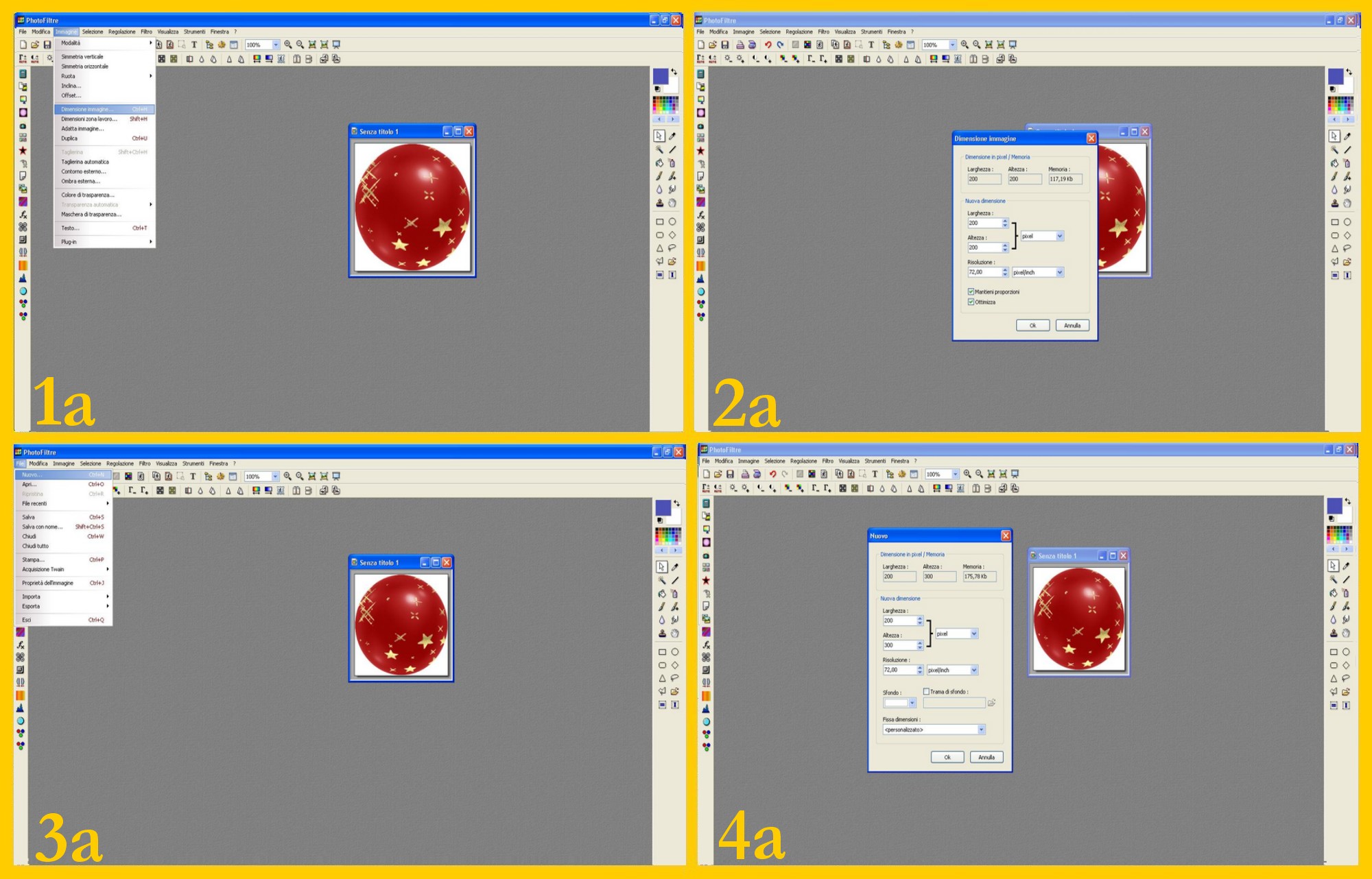Toggle the Ottimizza checkbox
This screenshot has width=1372, height=879.
[x=971, y=302]
